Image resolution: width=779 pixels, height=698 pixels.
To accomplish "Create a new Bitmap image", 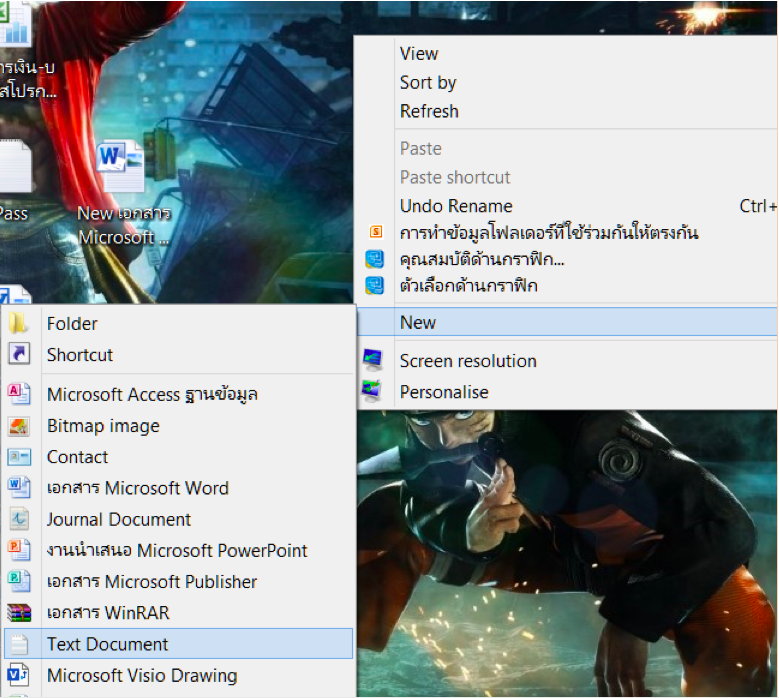I will 179,426.
